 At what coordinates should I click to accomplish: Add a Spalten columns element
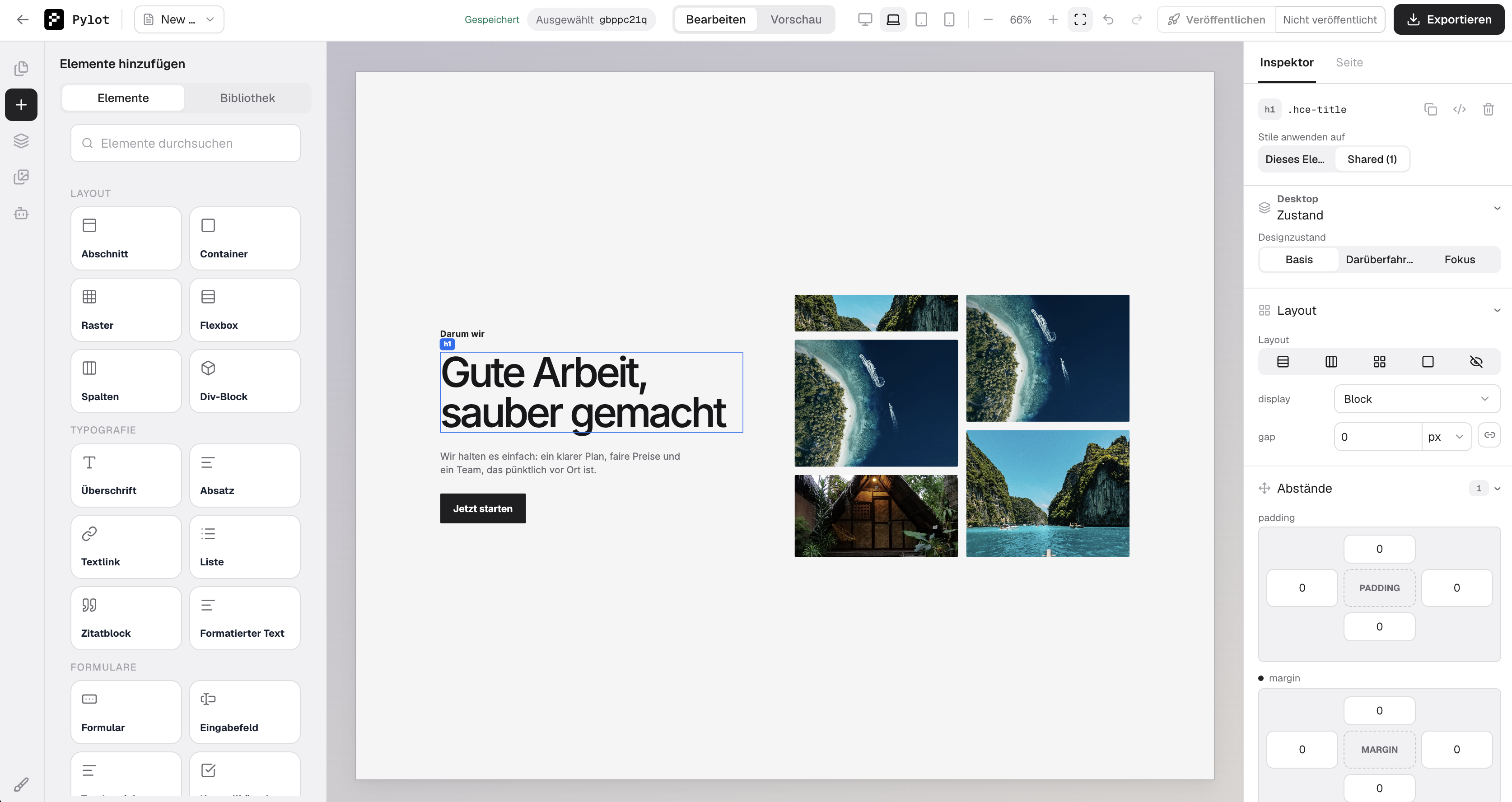pyautogui.click(x=126, y=381)
